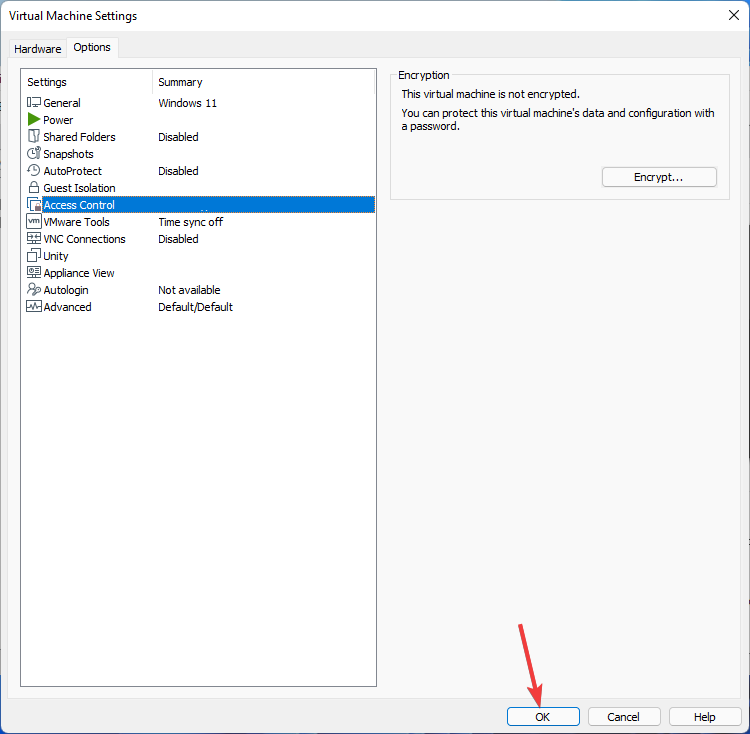Click the Advanced graph icon
This screenshot has width=750, height=734.
tap(33, 307)
